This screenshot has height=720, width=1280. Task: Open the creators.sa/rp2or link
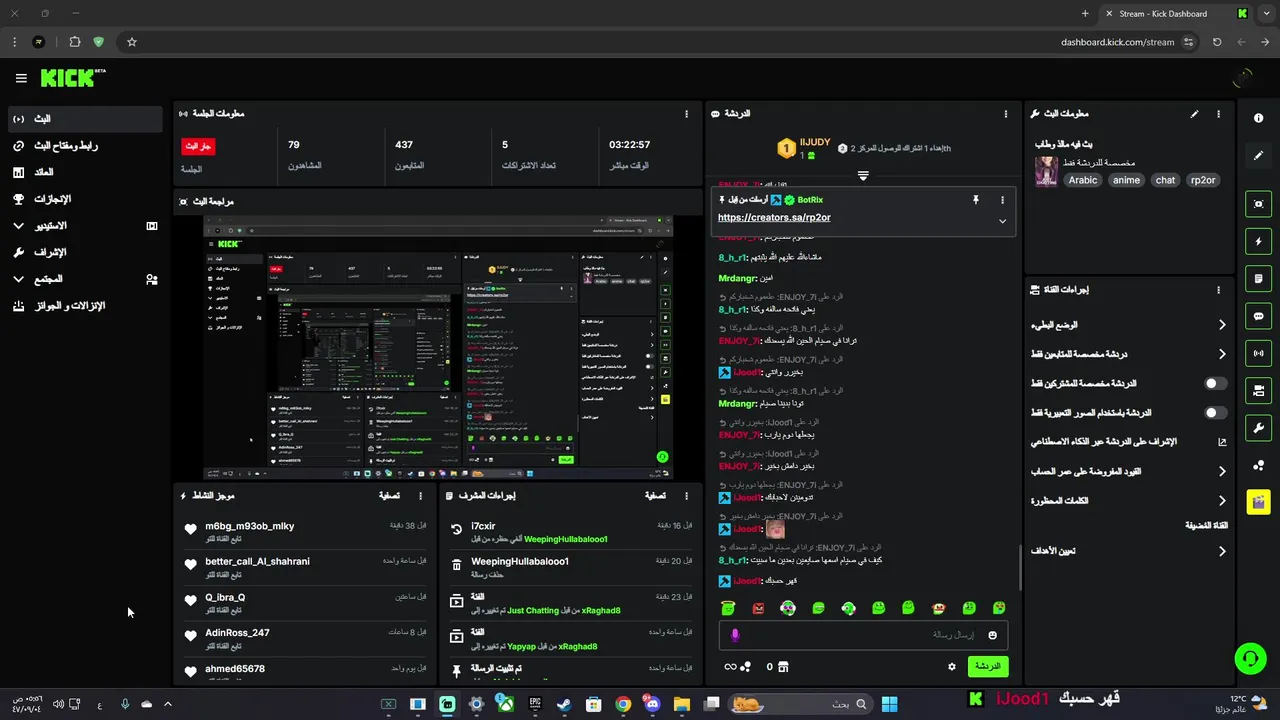[x=774, y=218]
